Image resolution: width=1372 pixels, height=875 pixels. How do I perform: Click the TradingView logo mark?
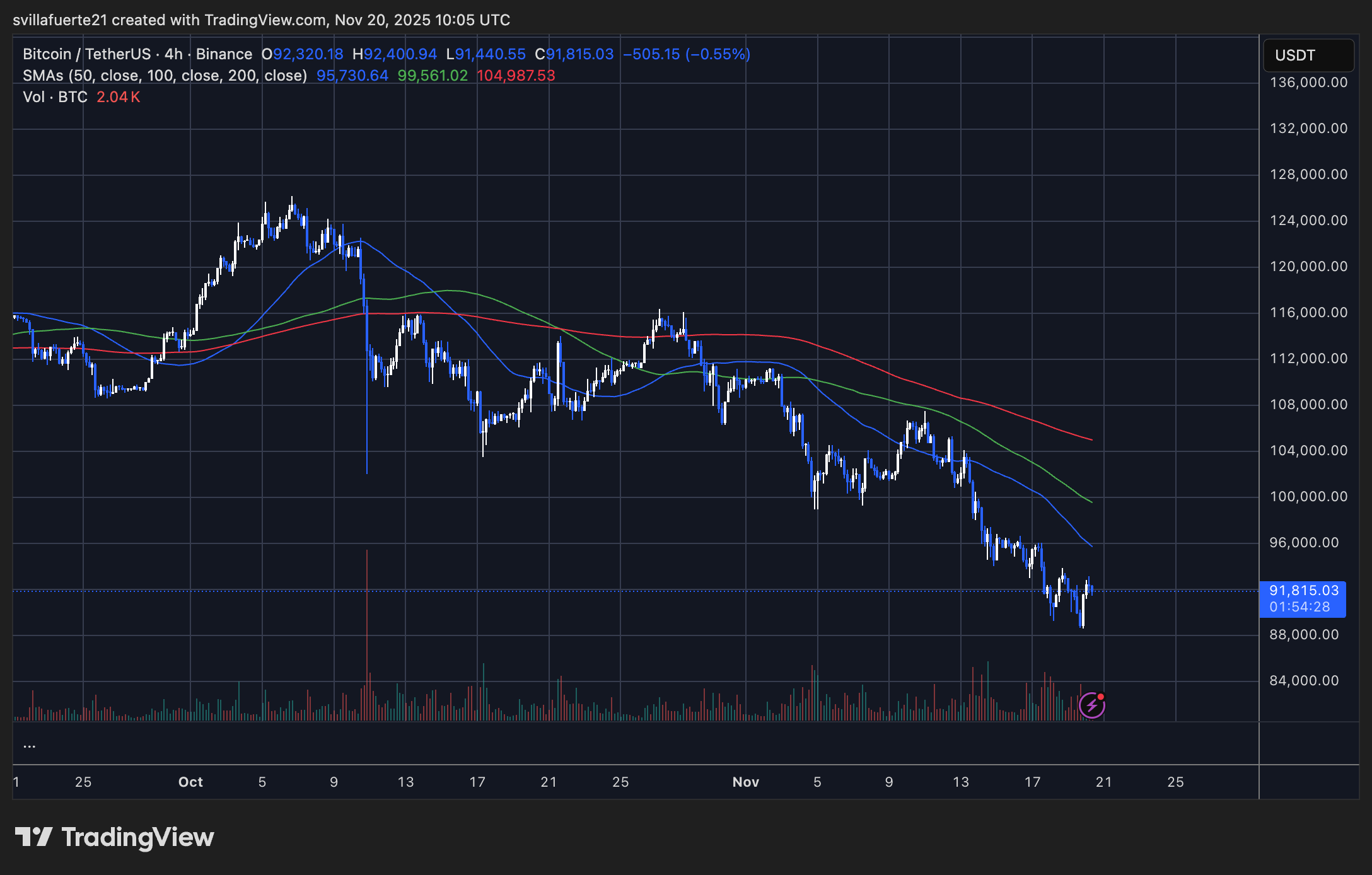click(x=33, y=837)
